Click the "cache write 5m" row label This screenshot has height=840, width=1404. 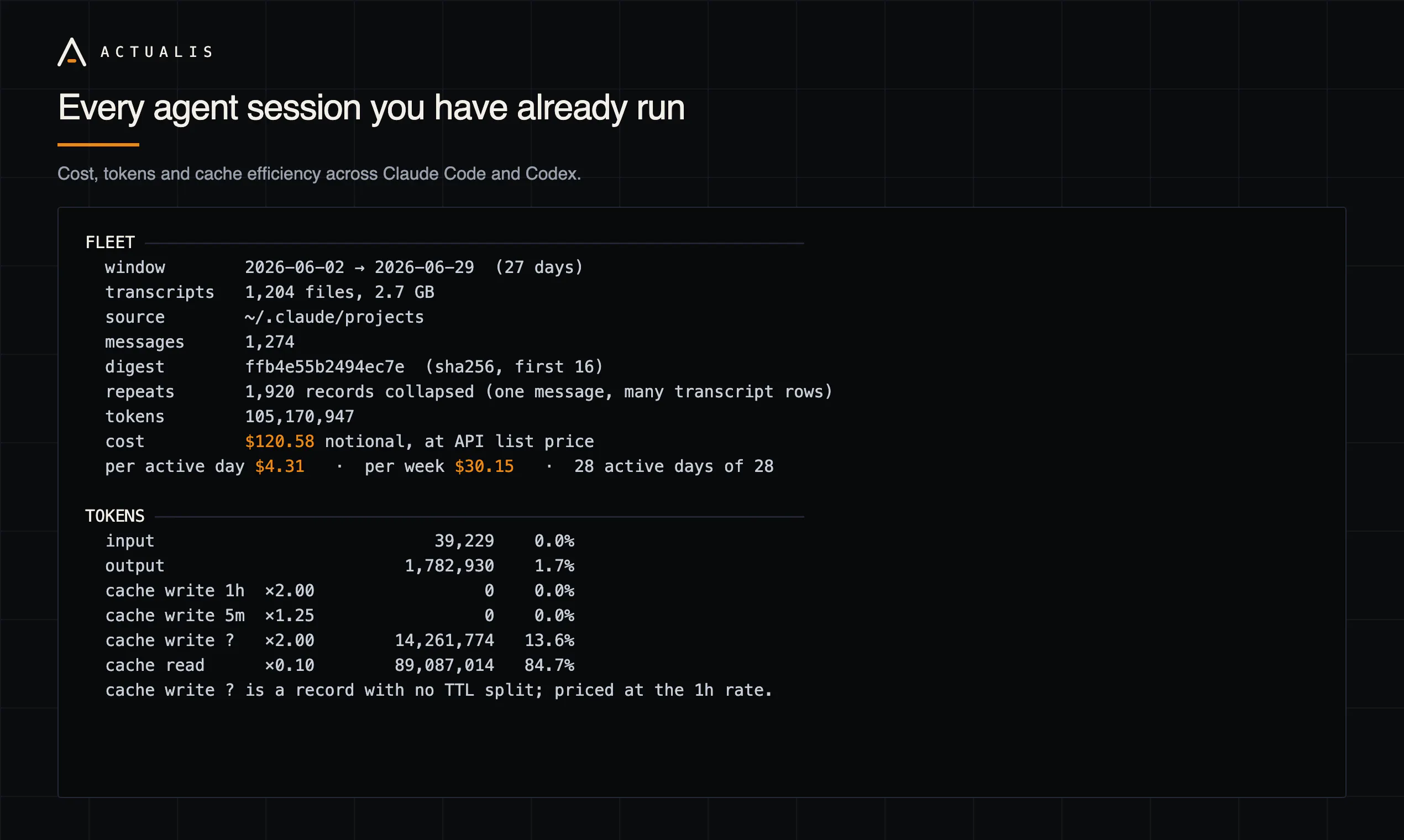(175, 616)
